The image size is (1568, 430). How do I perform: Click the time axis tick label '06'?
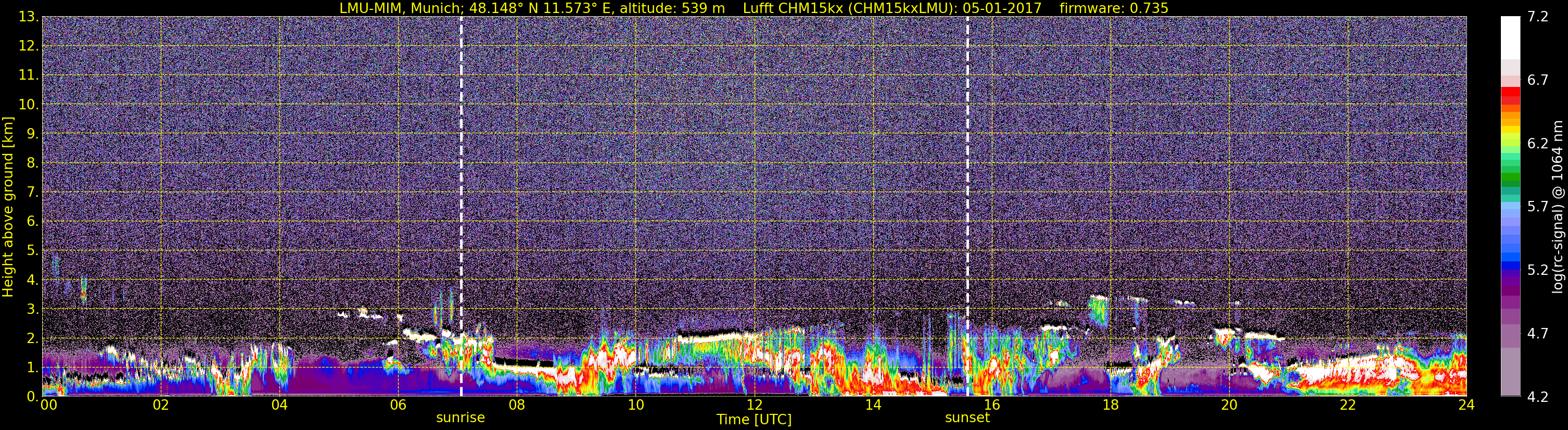click(x=398, y=405)
